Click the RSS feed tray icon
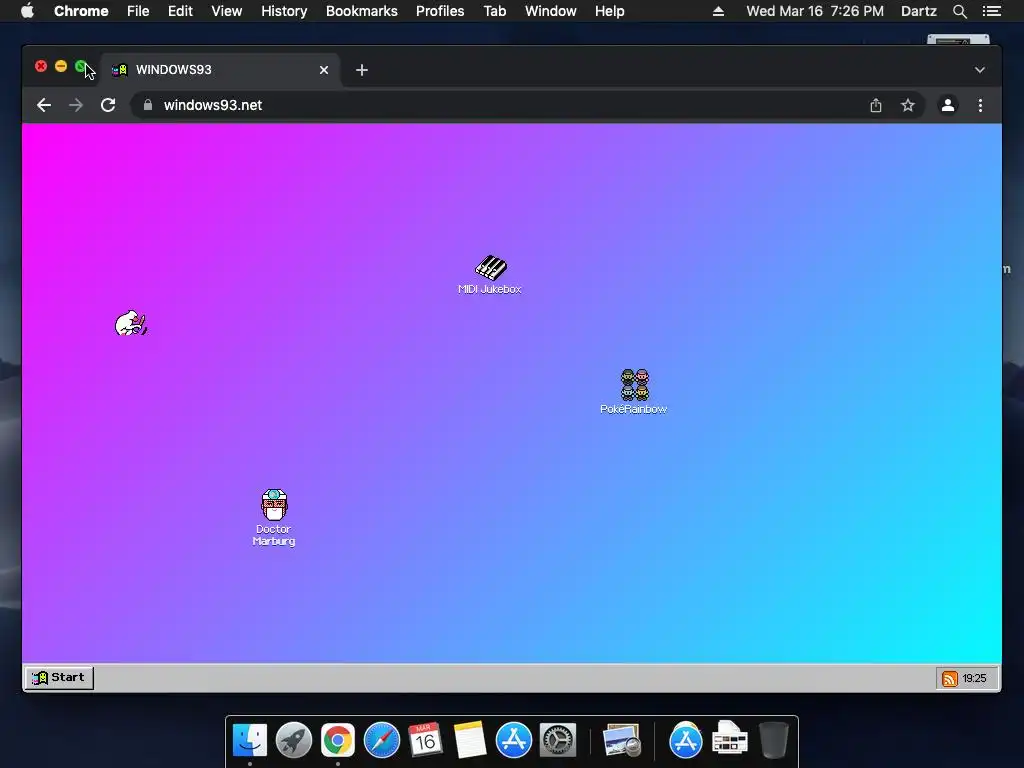Screen dimensions: 1024x768 coord(950,679)
